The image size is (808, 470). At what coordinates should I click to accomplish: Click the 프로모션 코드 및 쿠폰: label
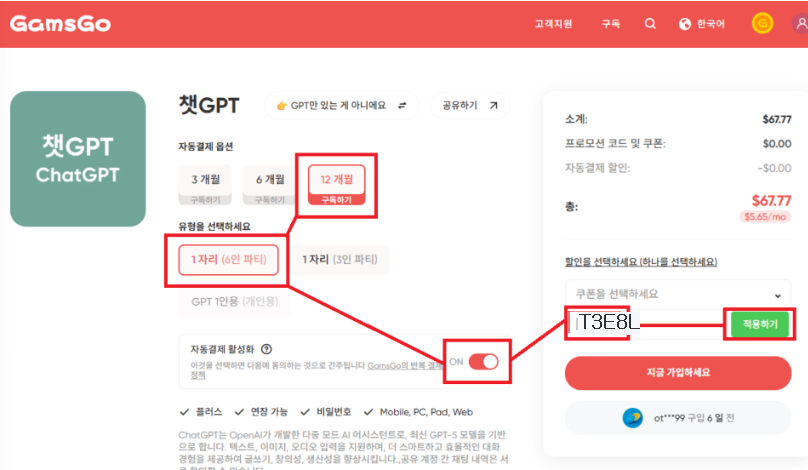click(615, 143)
